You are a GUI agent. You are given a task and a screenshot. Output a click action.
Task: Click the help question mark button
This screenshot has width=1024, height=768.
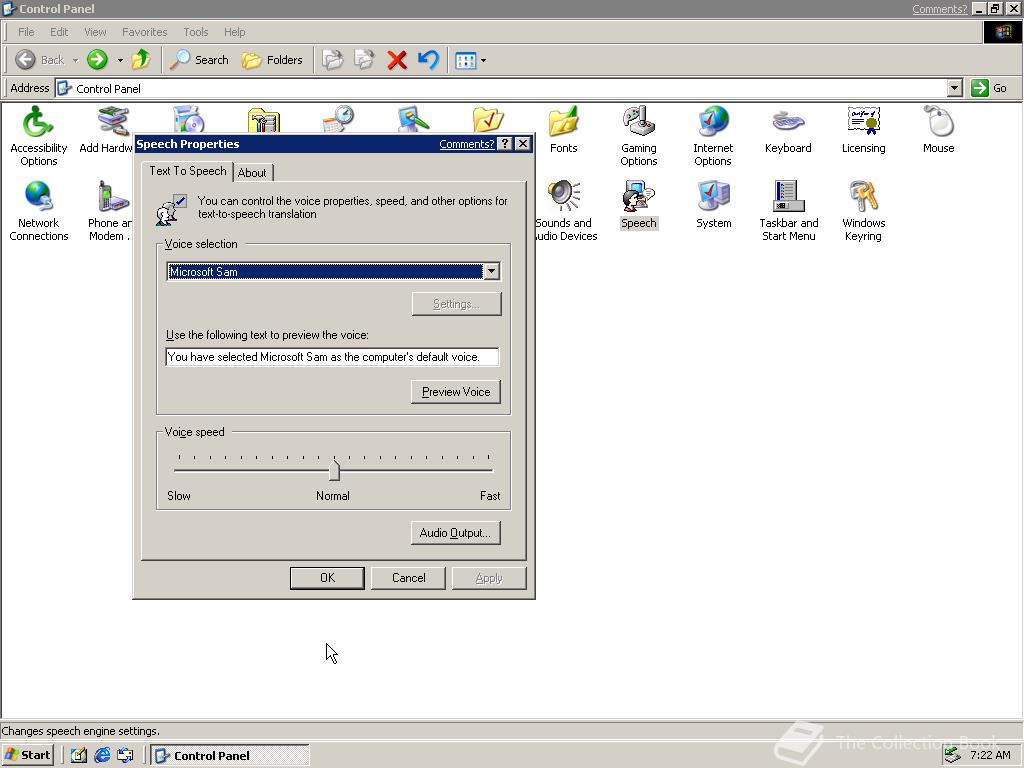pos(505,144)
